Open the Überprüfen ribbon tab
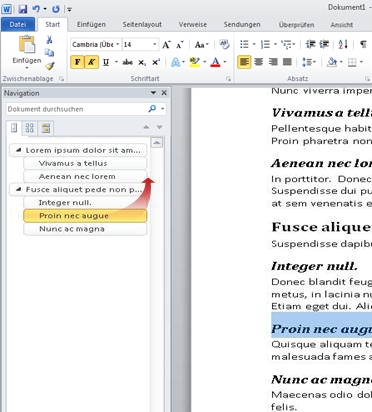The width and height of the screenshot is (372, 412). click(x=296, y=24)
